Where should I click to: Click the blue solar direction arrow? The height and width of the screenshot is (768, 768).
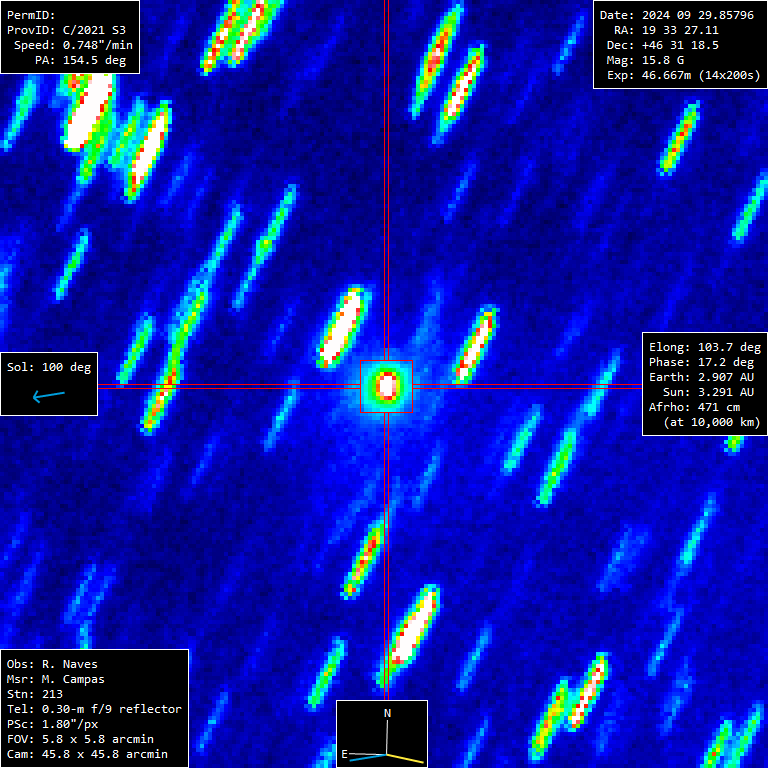tap(48, 395)
